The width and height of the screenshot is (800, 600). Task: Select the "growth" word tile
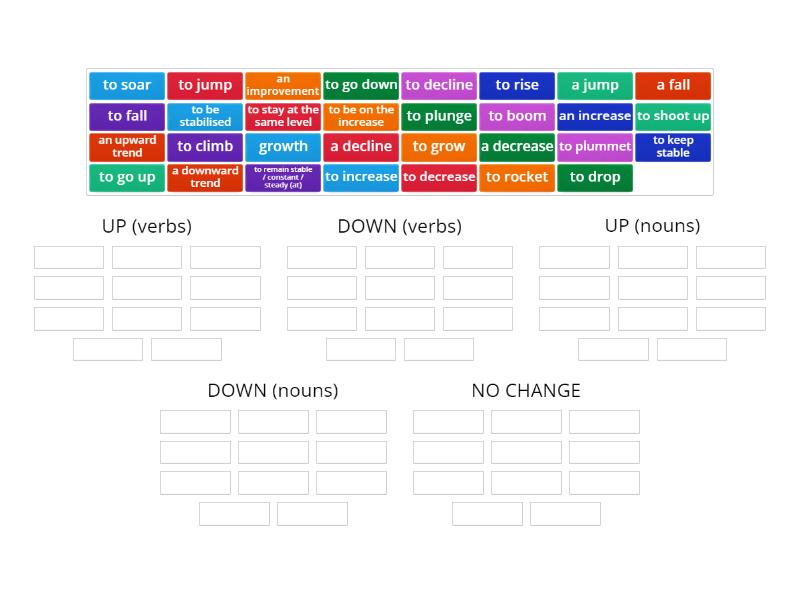coord(283,146)
